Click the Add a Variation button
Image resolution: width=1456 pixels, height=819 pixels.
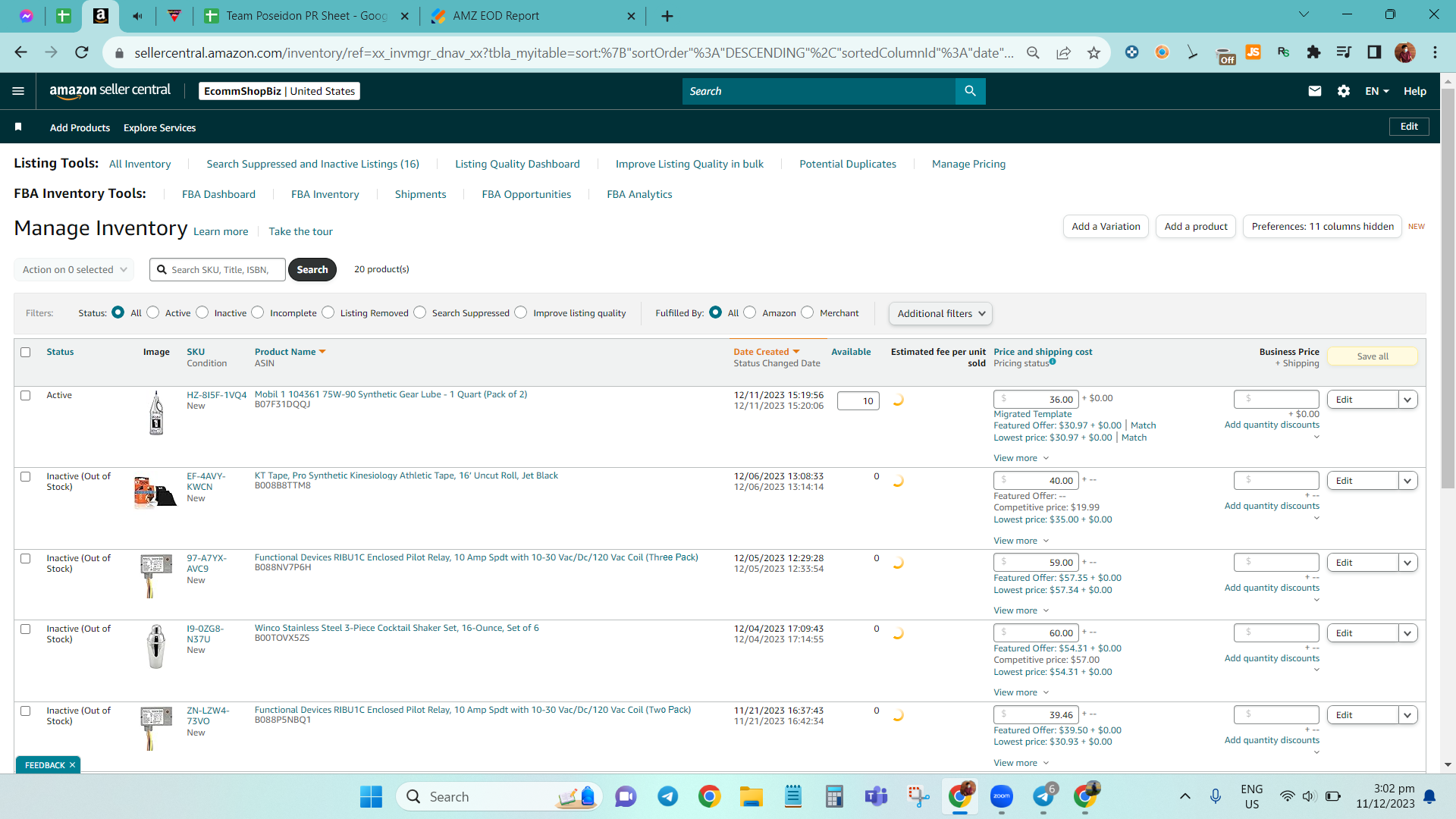[x=1106, y=226]
